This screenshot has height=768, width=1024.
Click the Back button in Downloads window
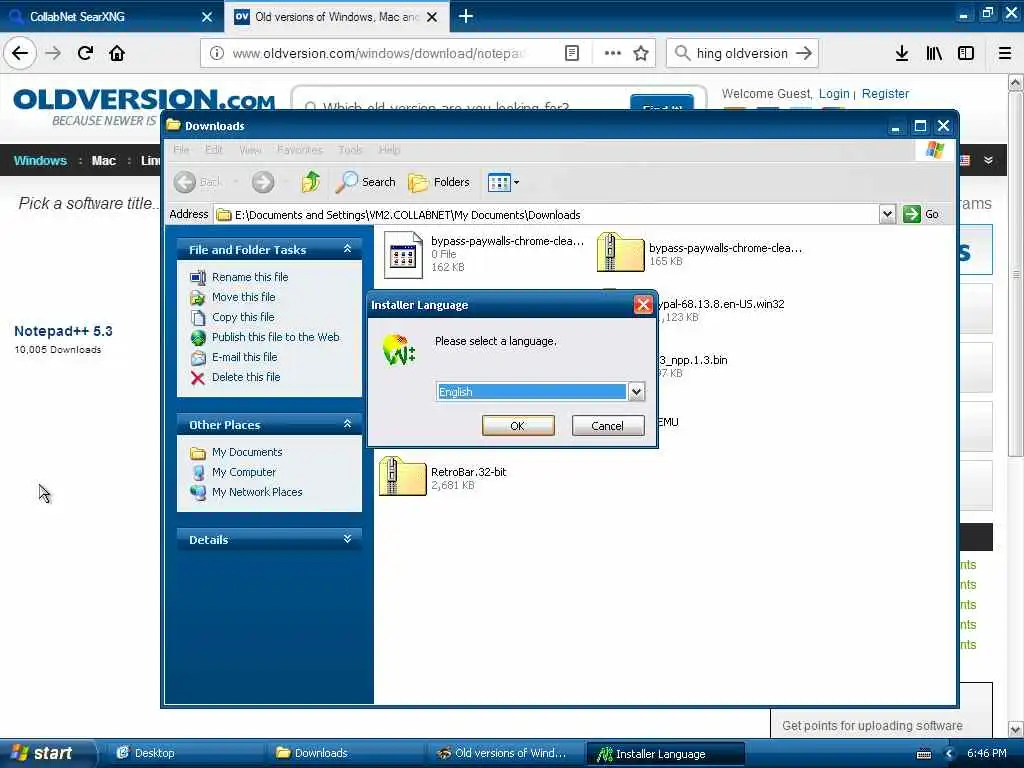(198, 182)
